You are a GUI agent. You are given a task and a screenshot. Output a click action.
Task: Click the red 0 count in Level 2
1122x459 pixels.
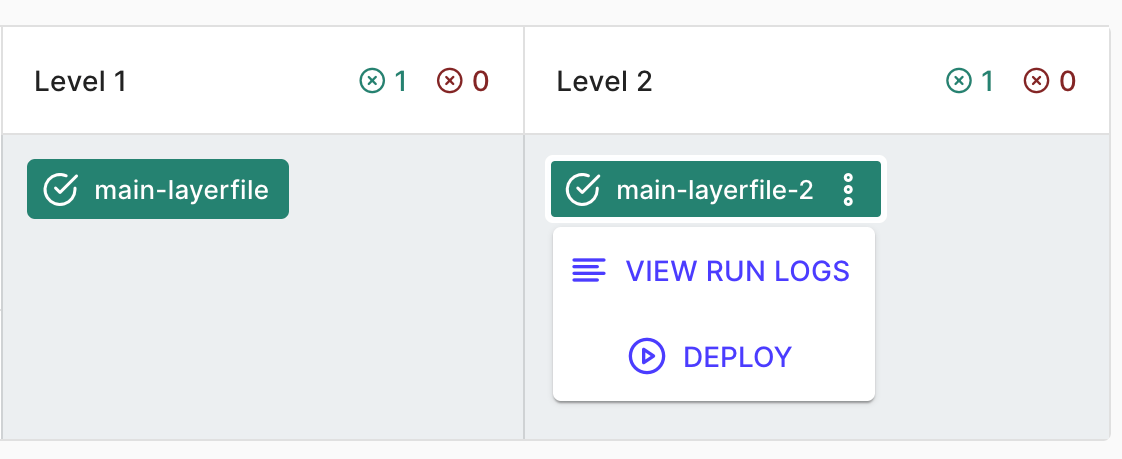coord(1067,81)
